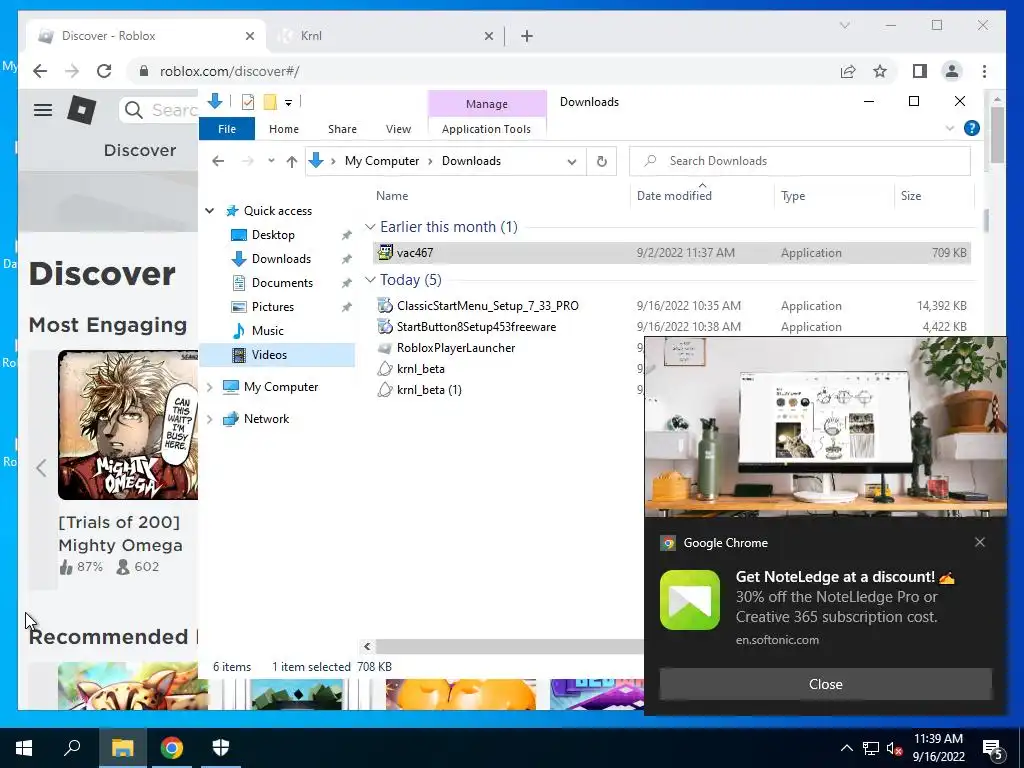Click the taskbar search magnifier

point(72,748)
